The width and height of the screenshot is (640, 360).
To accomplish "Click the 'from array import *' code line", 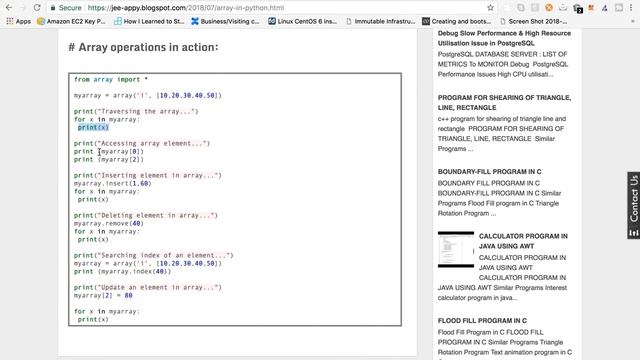I will [111, 80].
